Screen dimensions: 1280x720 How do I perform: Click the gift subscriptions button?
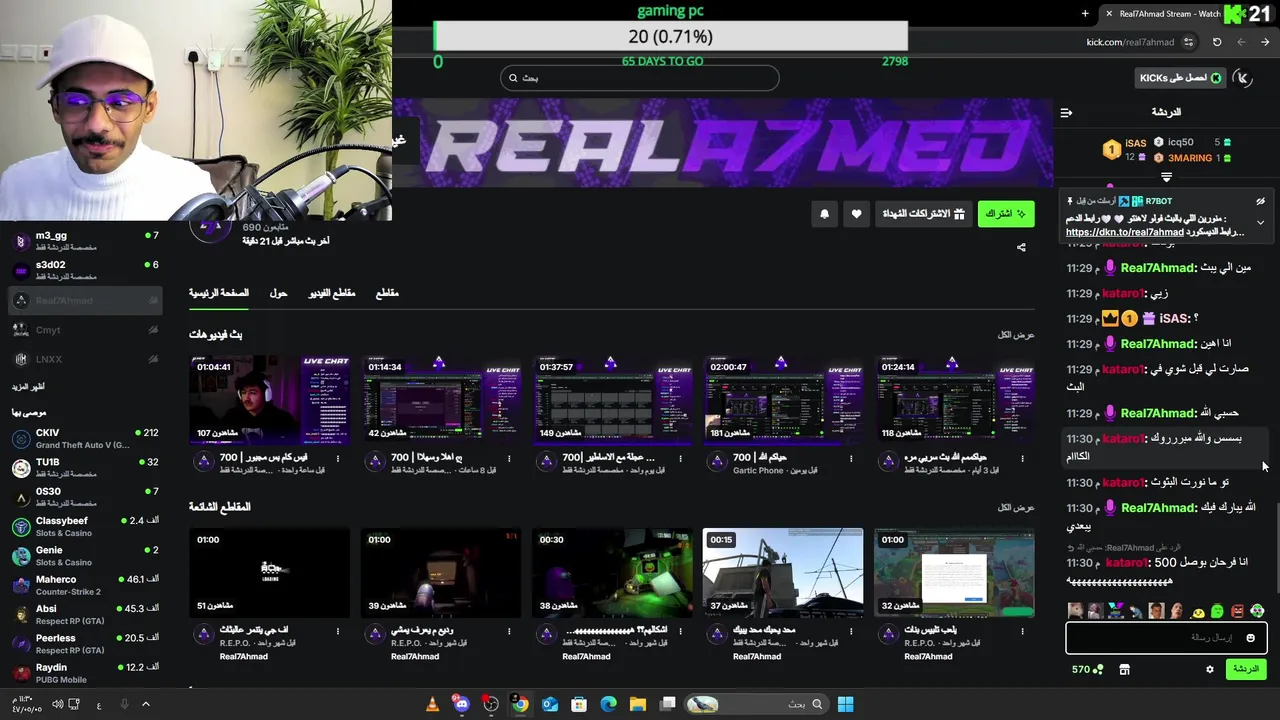point(923,214)
